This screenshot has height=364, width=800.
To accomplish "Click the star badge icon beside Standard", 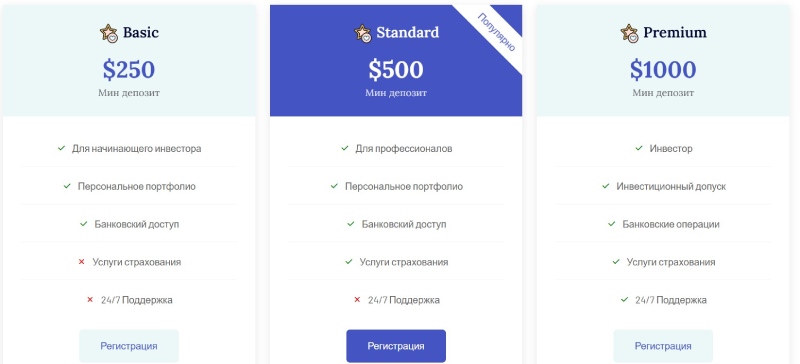I will (x=363, y=33).
